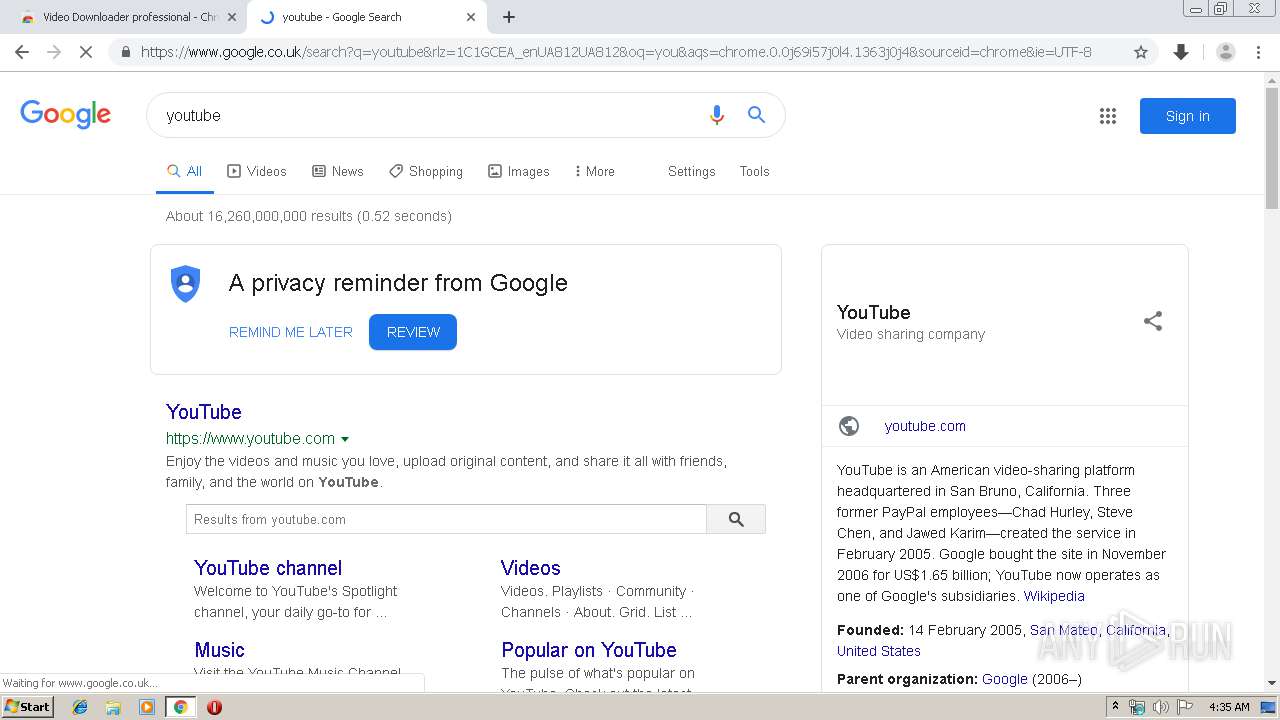
Task: Open the Video Downloader extension icon
Action: click(x=1181, y=52)
